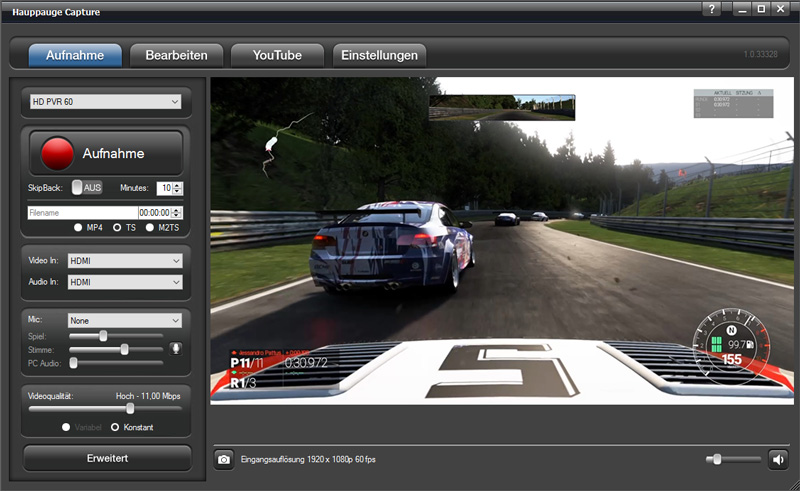Select the MP4 format radio button
The width and height of the screenshot is (800, 491).
78,228
